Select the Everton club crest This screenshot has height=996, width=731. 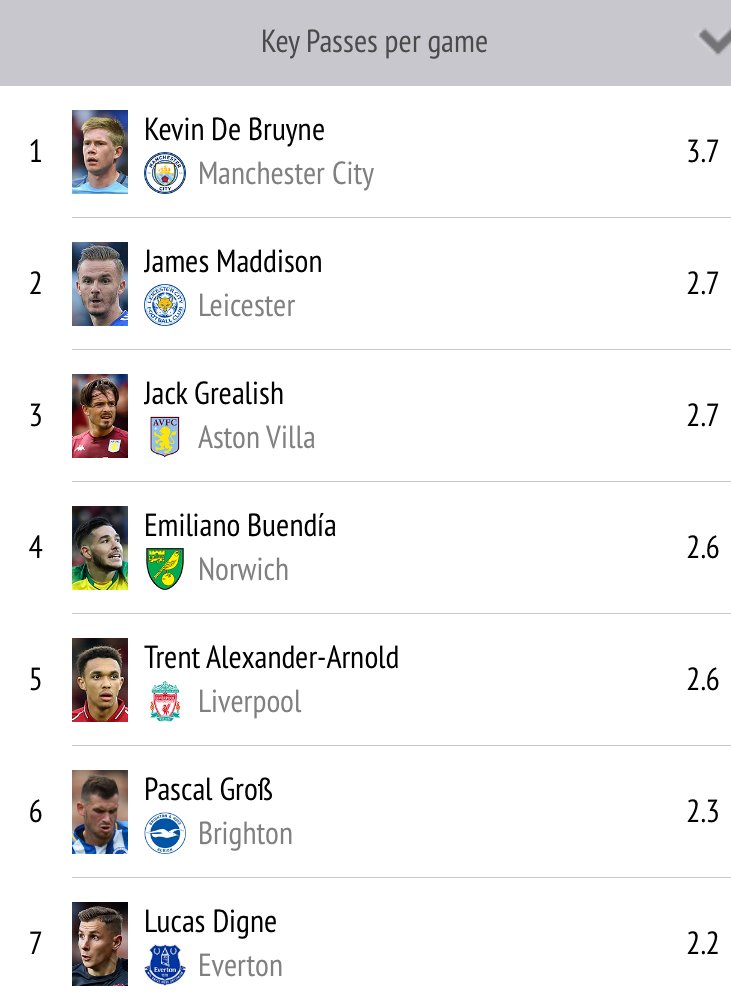(x=165, y=965)
